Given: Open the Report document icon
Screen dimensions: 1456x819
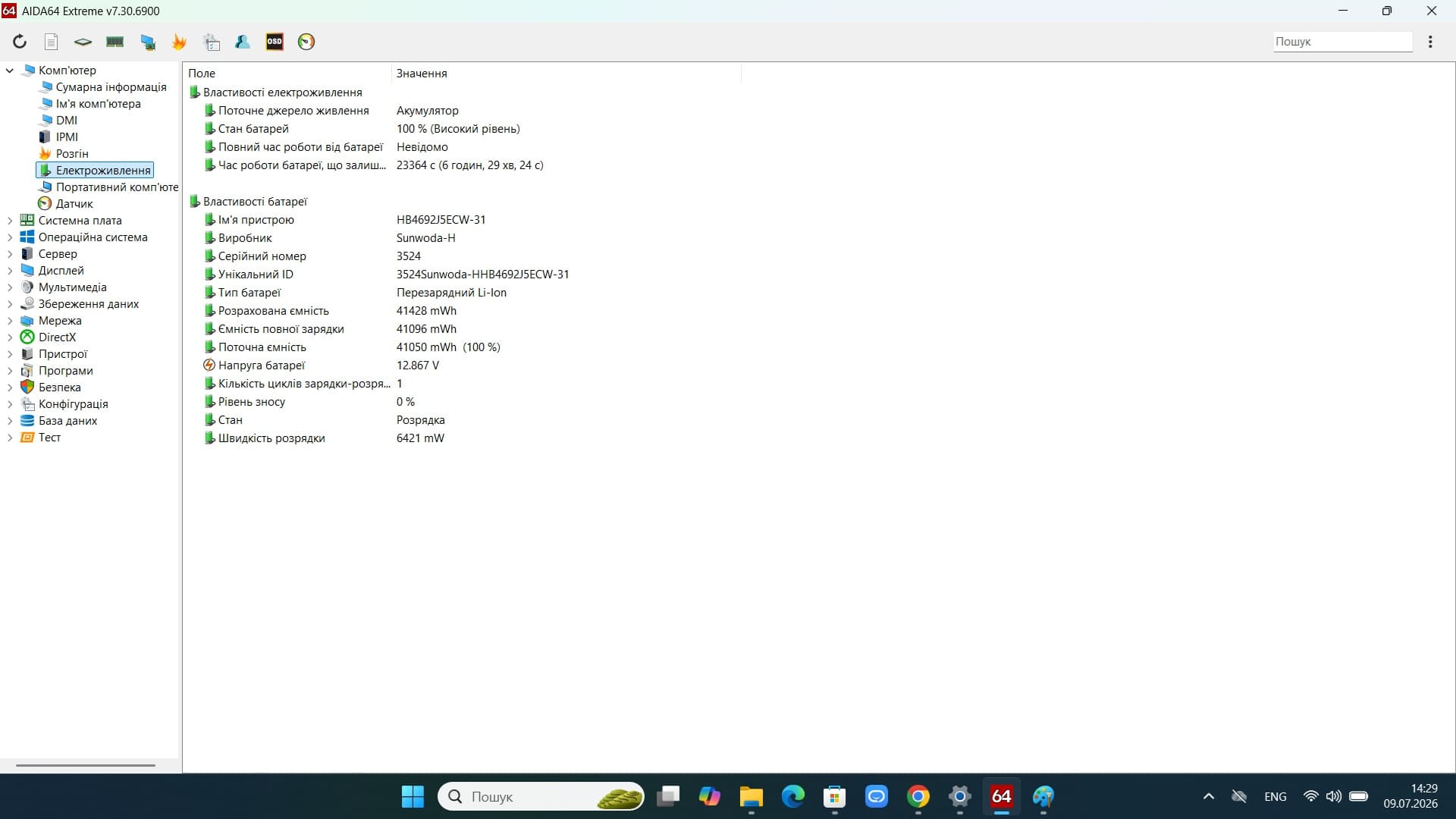Looking at the screenshot, I should click(51, 42).
